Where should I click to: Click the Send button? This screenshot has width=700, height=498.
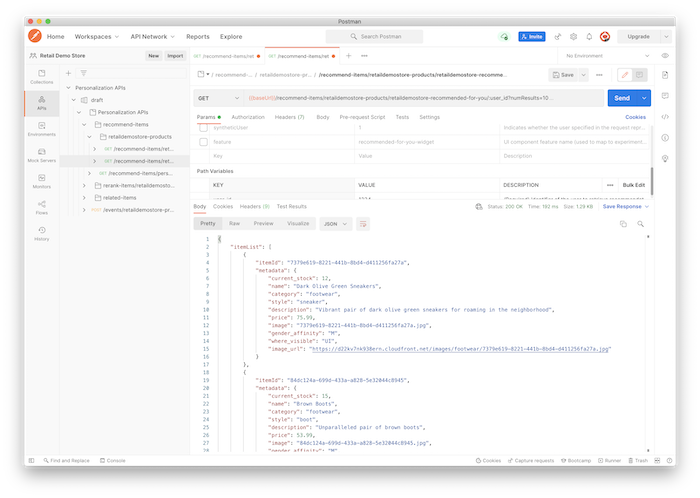pos(622,98)
